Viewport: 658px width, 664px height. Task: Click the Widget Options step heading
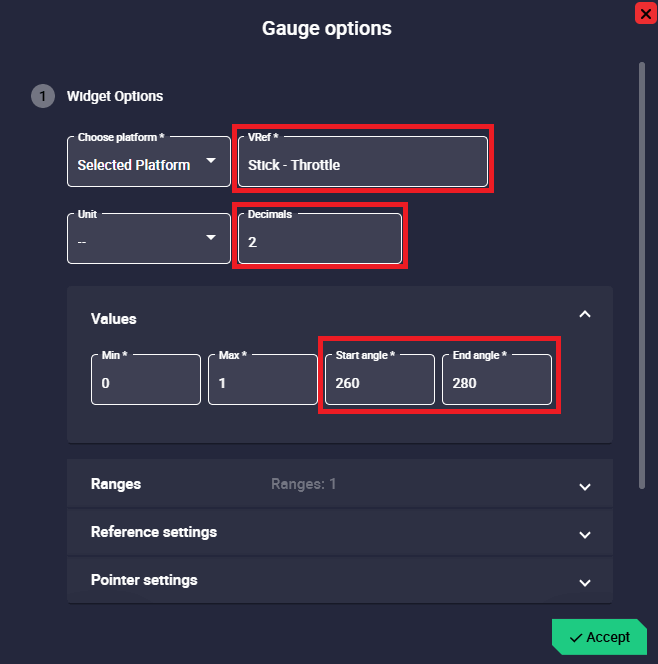[x=115, y=97]
